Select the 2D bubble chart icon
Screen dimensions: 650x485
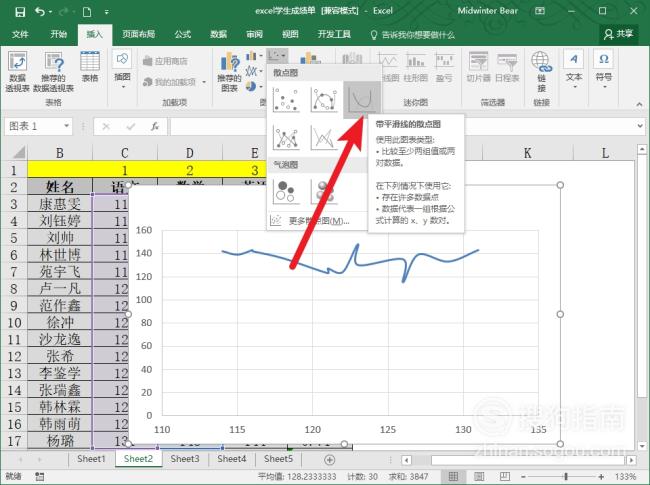click(x=286, y=192)
